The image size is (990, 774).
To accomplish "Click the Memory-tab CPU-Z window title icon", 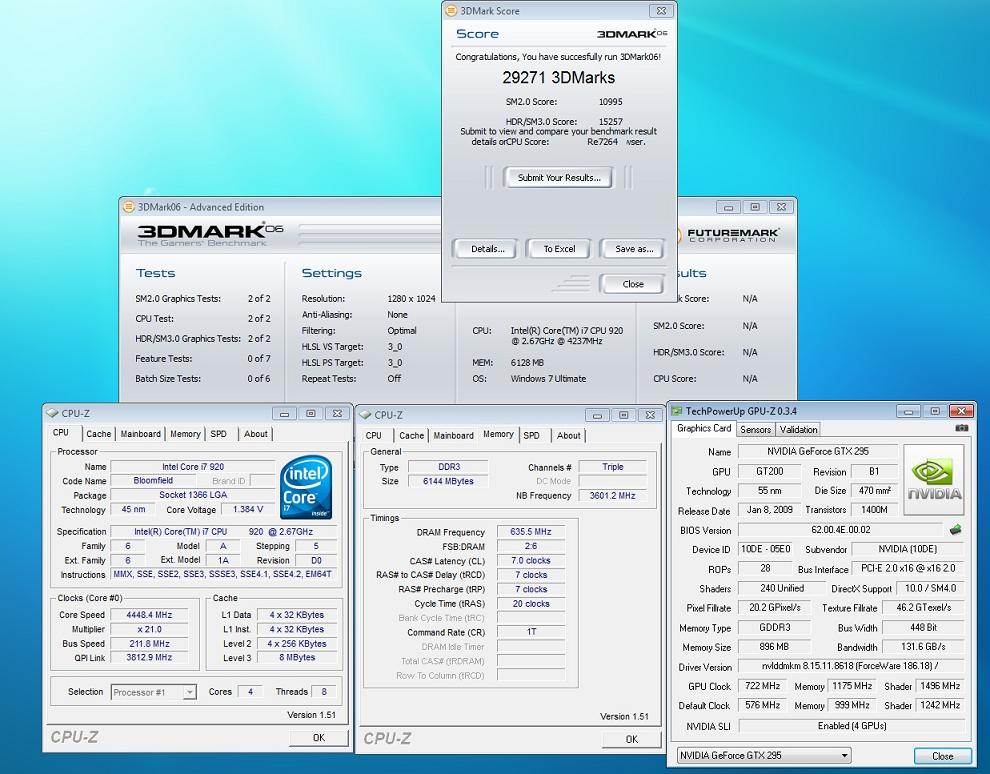I will pos(366,415).
